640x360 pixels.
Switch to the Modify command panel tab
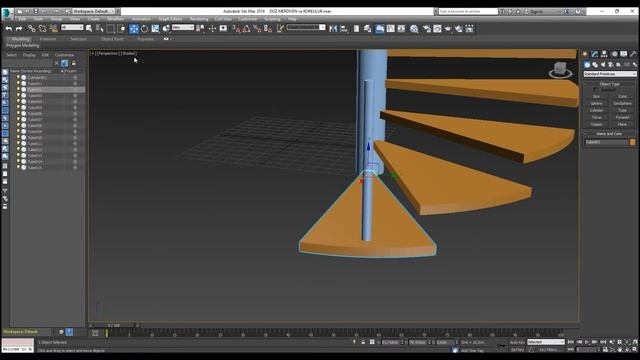[595, 54]
